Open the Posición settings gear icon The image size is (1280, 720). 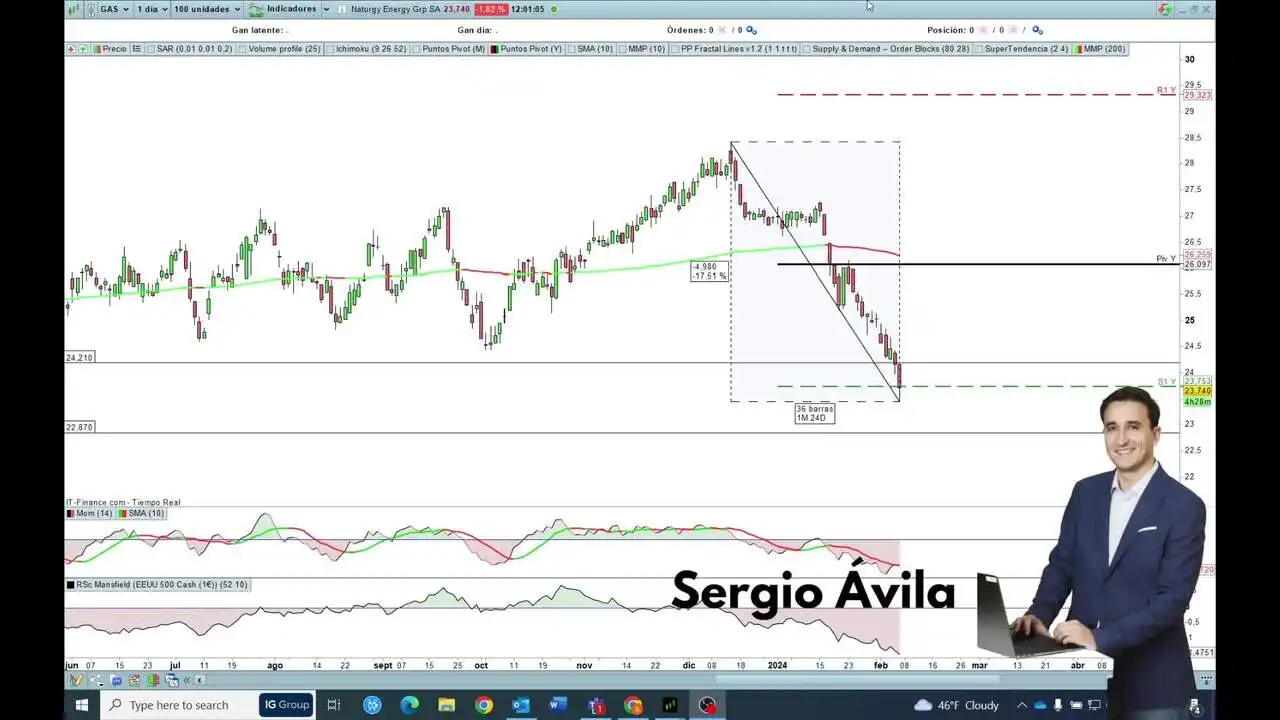pyautogui.click(x=1037, y=30)
